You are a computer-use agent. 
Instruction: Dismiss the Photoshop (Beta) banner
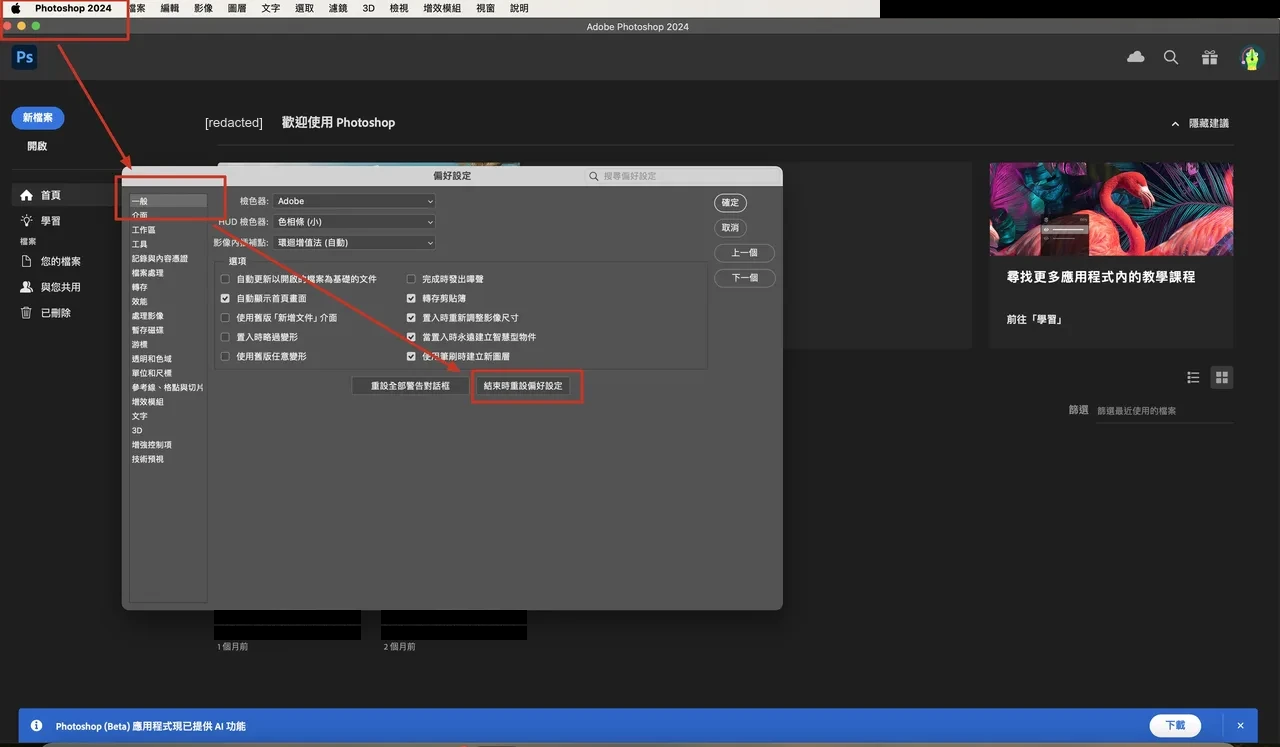pos(1241,726)
